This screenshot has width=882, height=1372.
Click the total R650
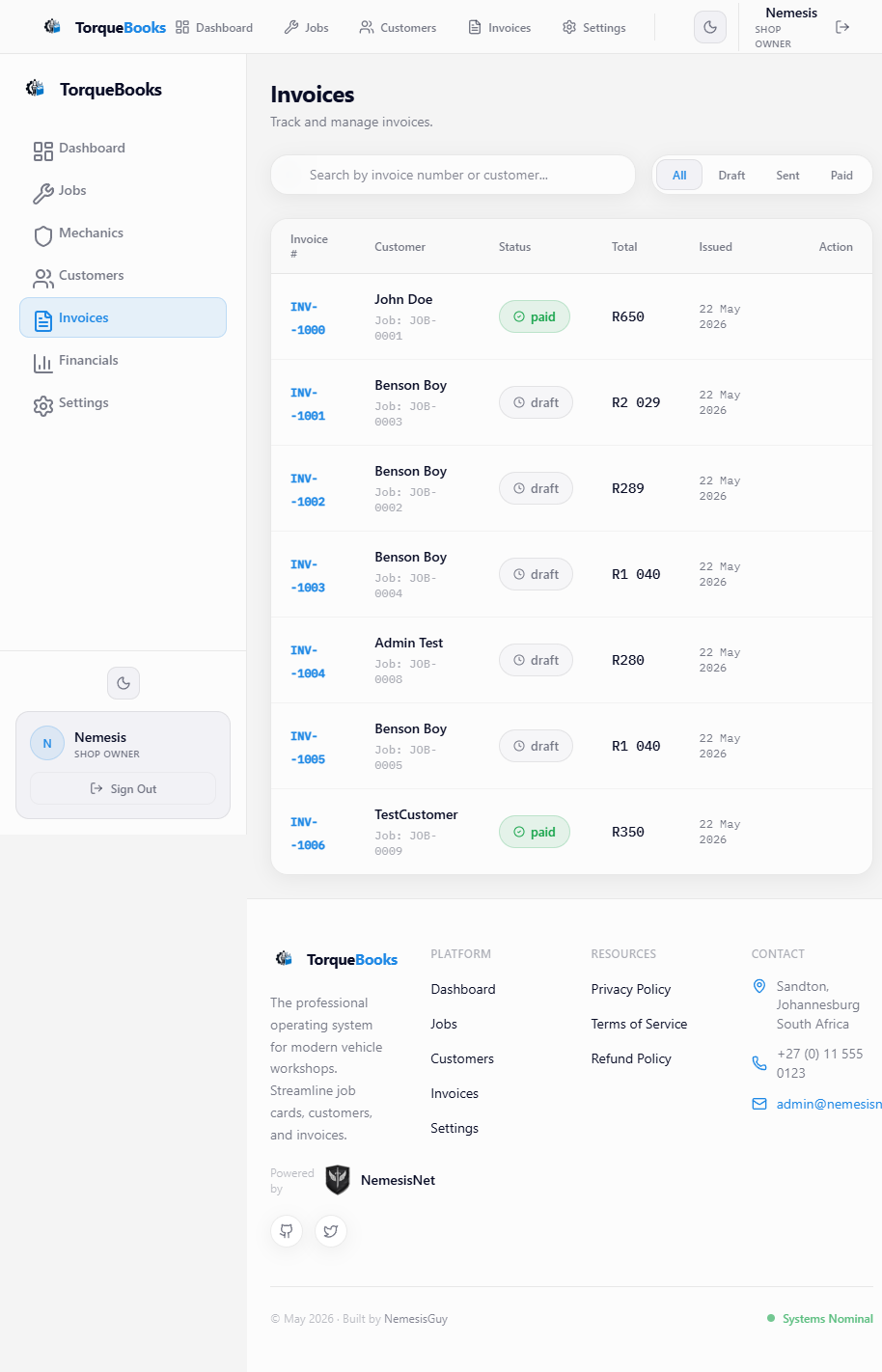(x=628, y=316)
